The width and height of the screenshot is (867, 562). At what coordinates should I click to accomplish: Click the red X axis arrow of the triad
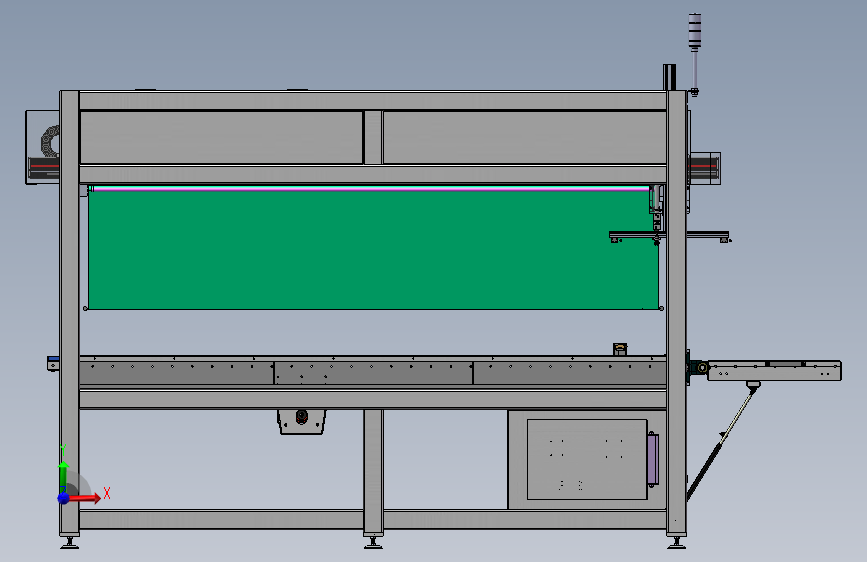tap(86, 498)
